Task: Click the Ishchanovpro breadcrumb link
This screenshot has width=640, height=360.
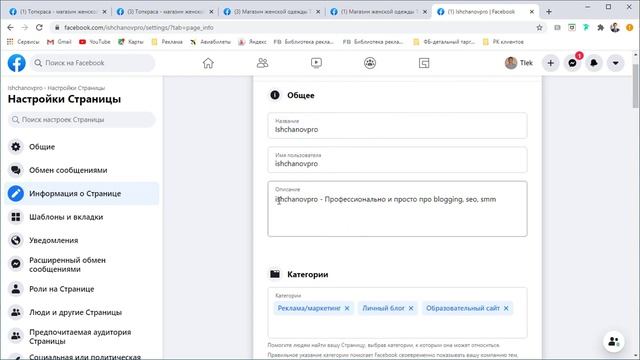Action: click(25, 88)
